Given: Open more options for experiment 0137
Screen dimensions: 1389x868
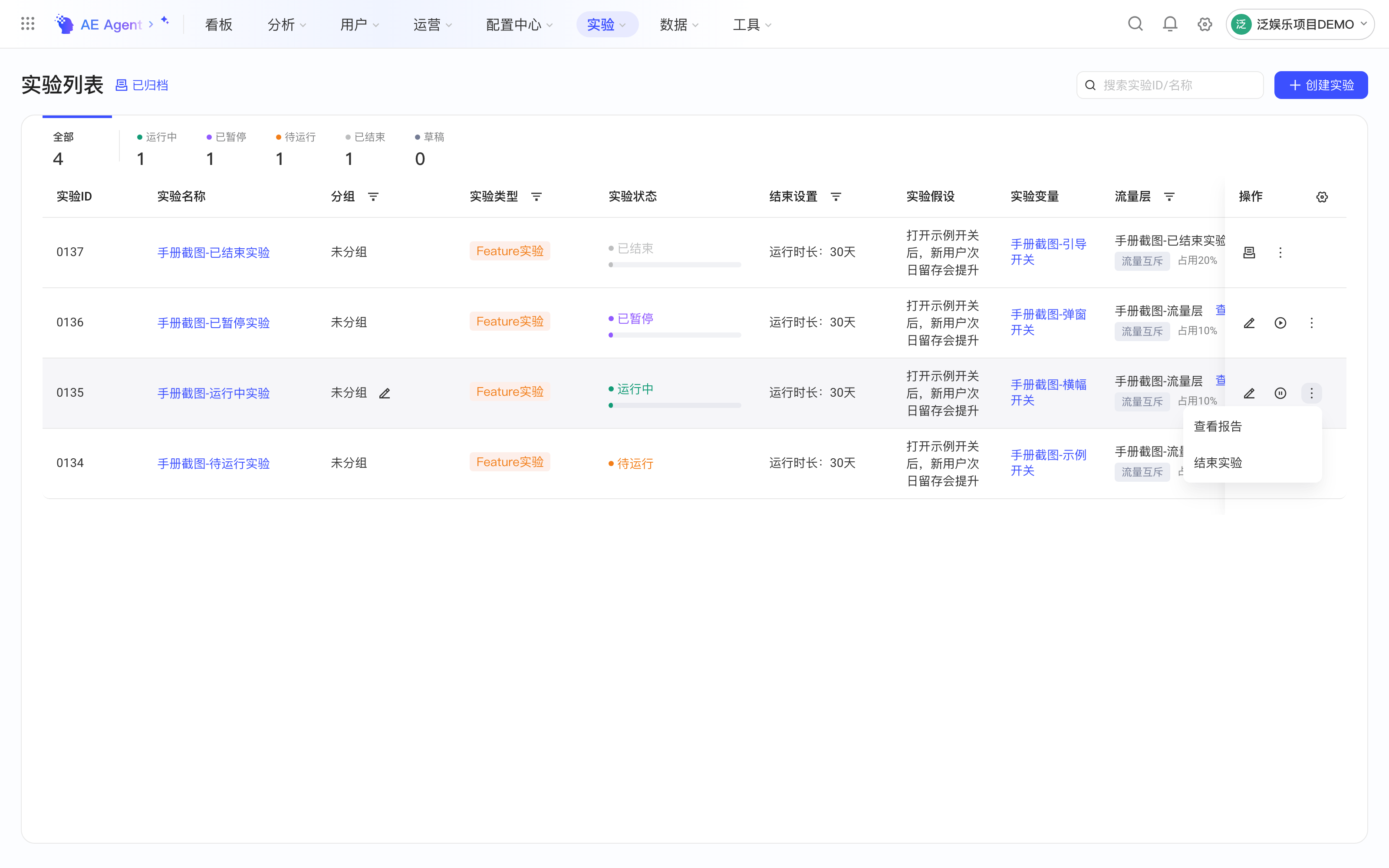Looking at the screenshot, I should pyautogui.click(x=1280, y=253).
